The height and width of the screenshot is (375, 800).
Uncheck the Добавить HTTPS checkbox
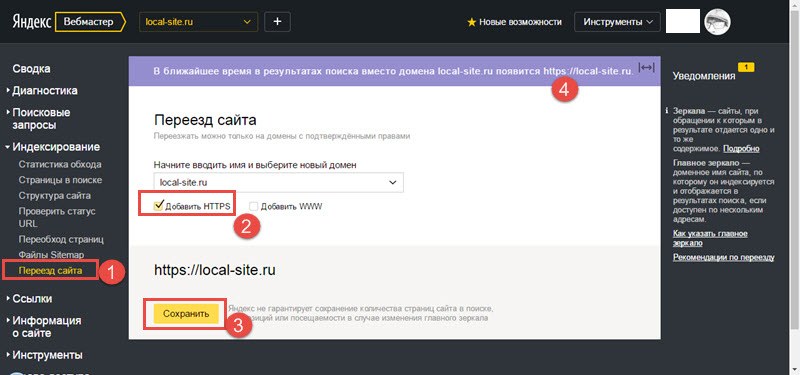click(x=158, y=206)
